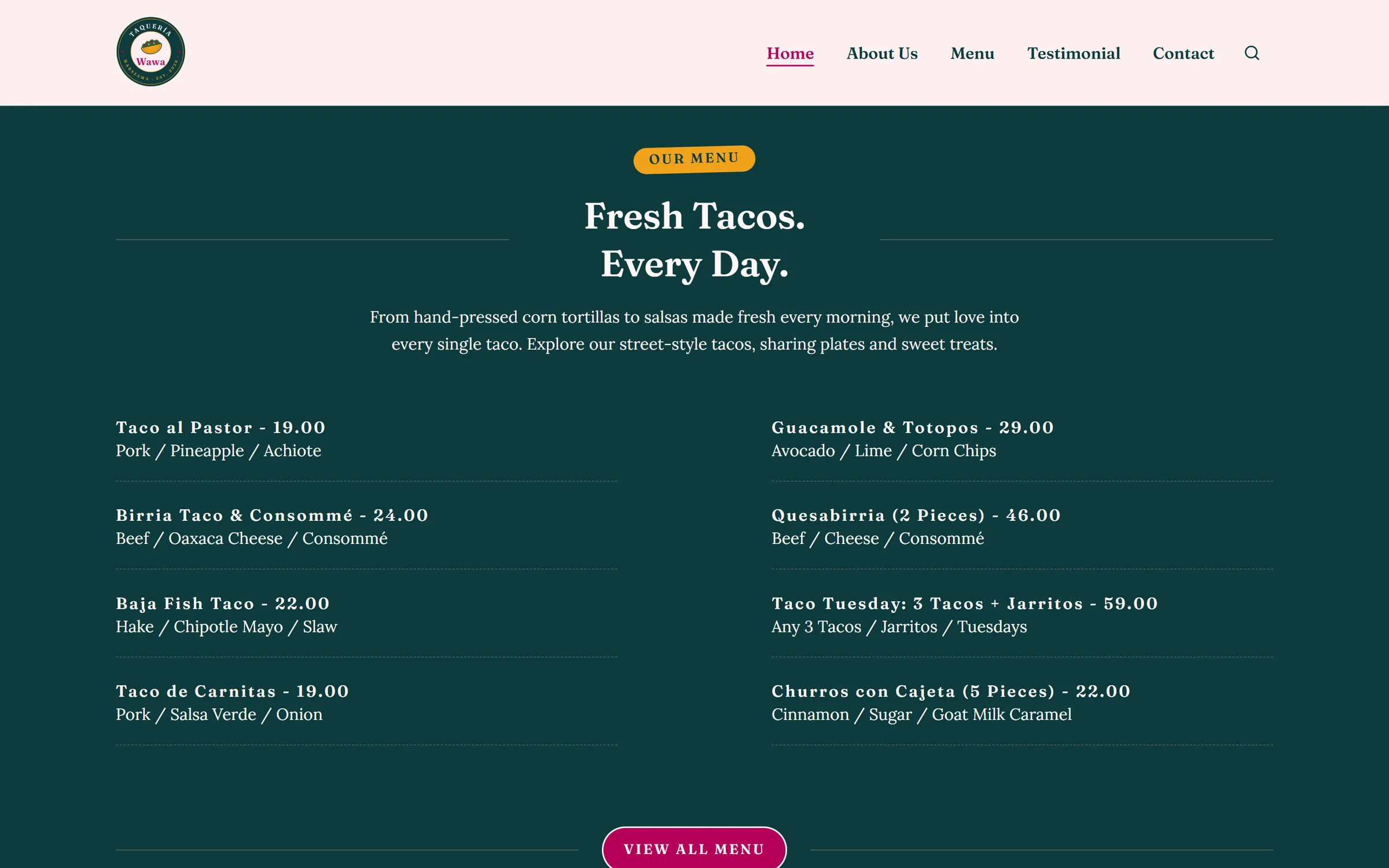Click Hake / Chipotle Mayo / Slaw text

(226, 627)
